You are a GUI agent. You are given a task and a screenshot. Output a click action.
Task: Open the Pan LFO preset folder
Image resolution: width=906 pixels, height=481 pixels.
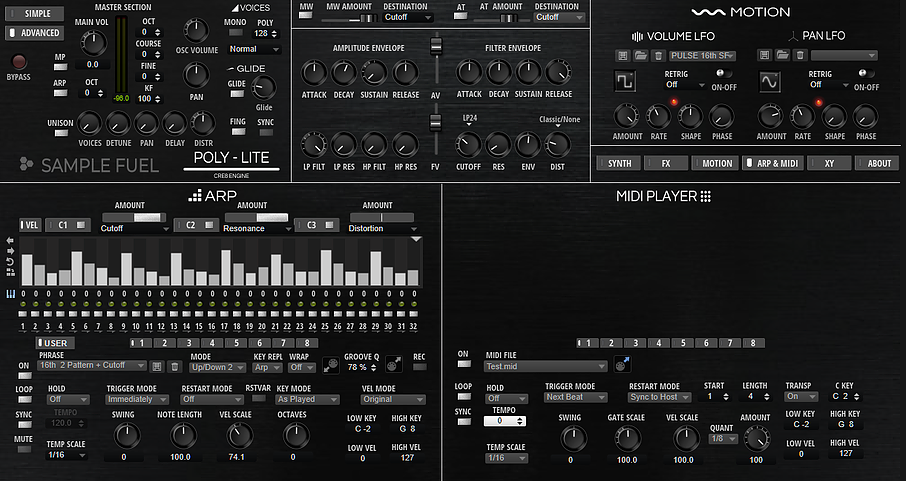click(x=782, y=55)
